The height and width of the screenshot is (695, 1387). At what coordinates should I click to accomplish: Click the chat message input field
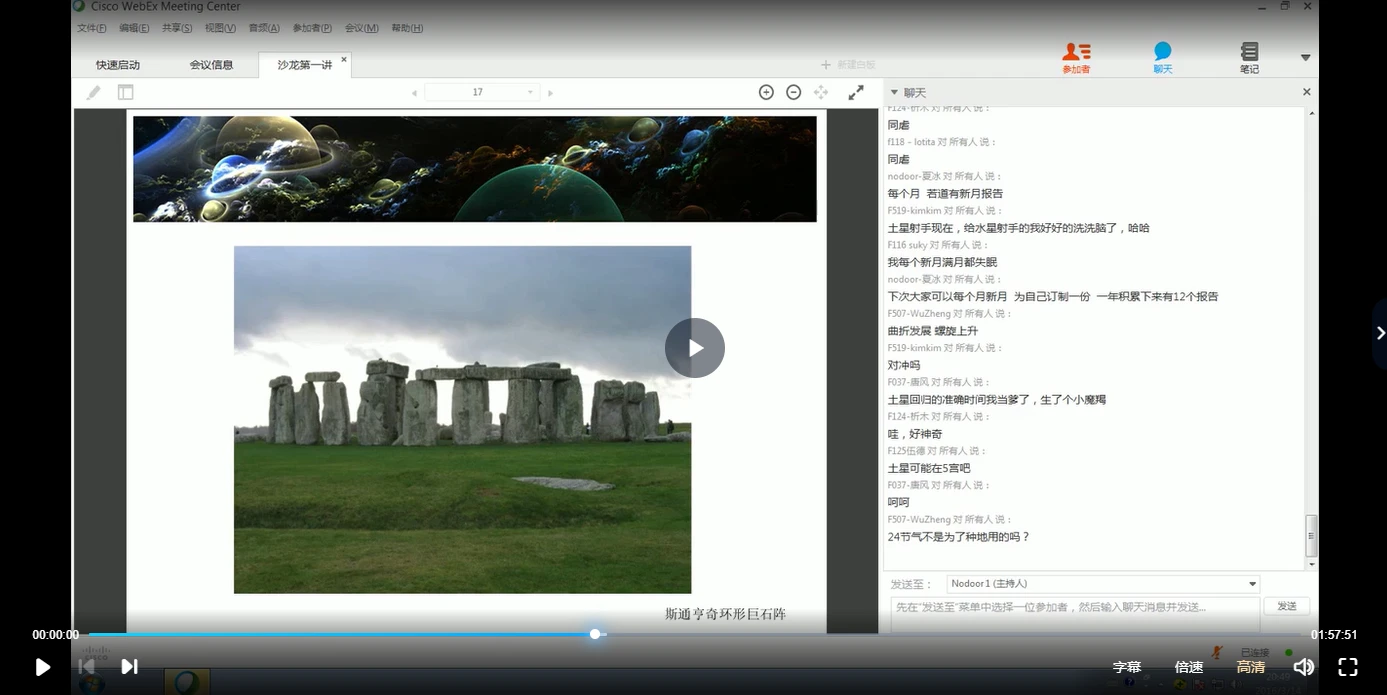click(x=1075, y=614)
